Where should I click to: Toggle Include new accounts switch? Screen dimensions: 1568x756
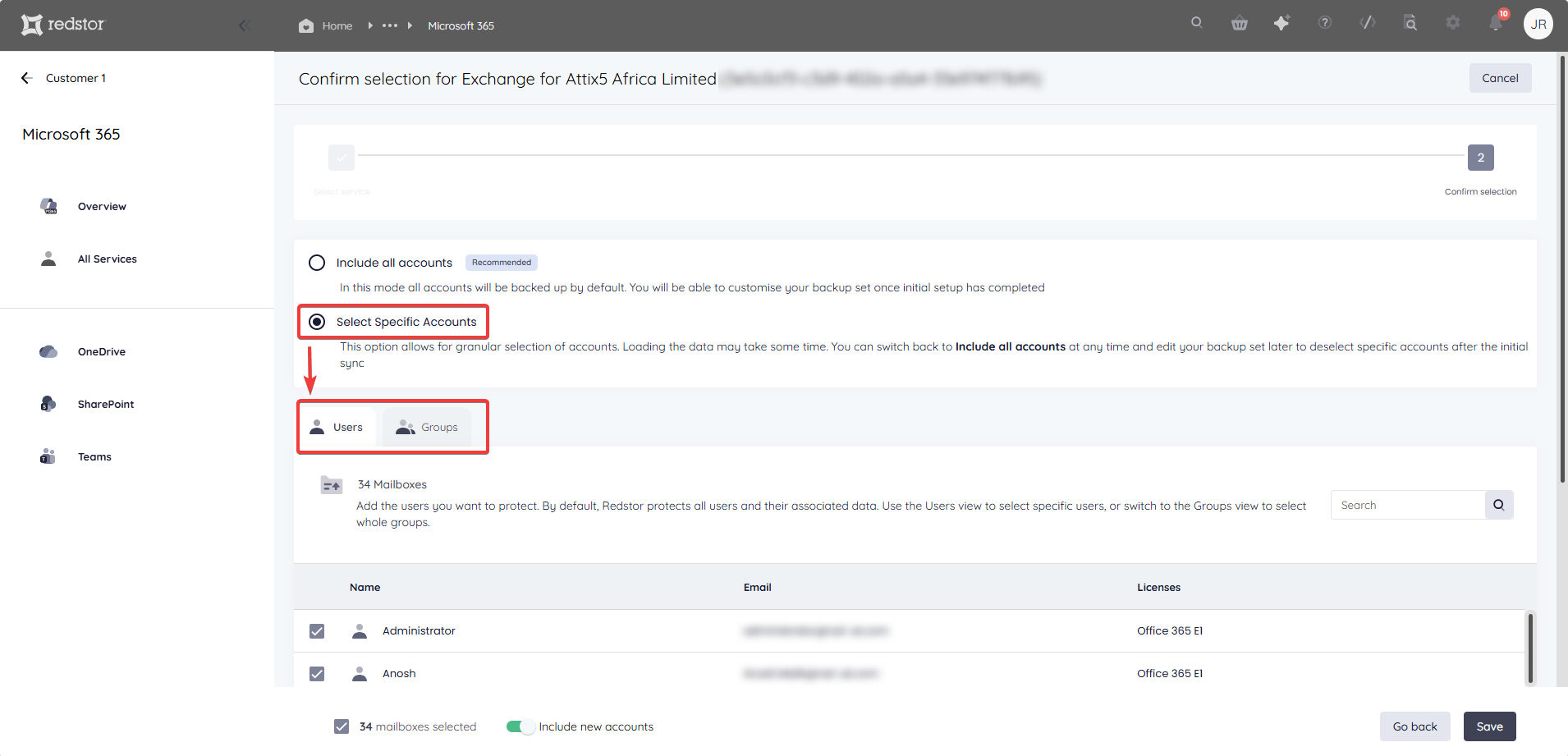pyautogui.click(x=520, y=726)
